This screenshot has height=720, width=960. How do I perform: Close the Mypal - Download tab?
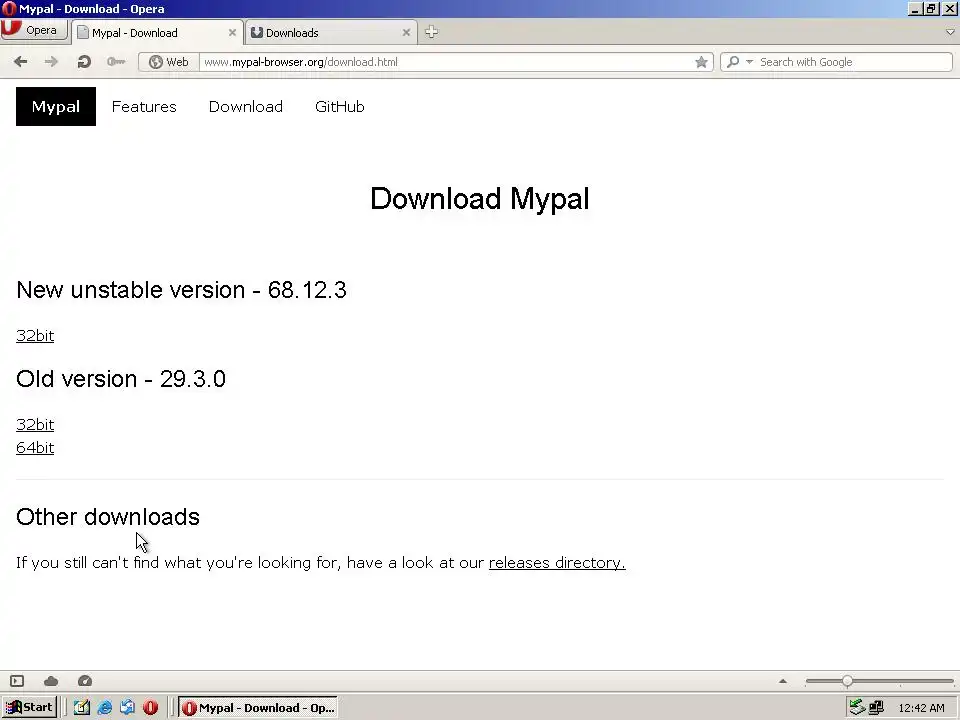(232, 33)
